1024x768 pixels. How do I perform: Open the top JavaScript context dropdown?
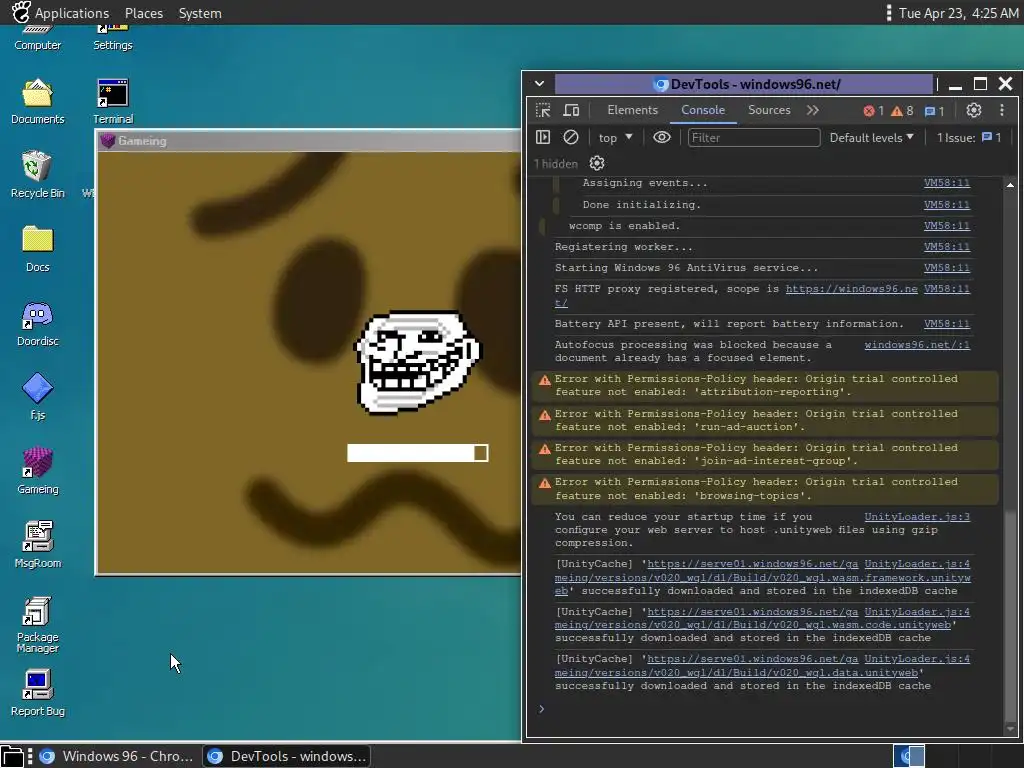[615, 138]
